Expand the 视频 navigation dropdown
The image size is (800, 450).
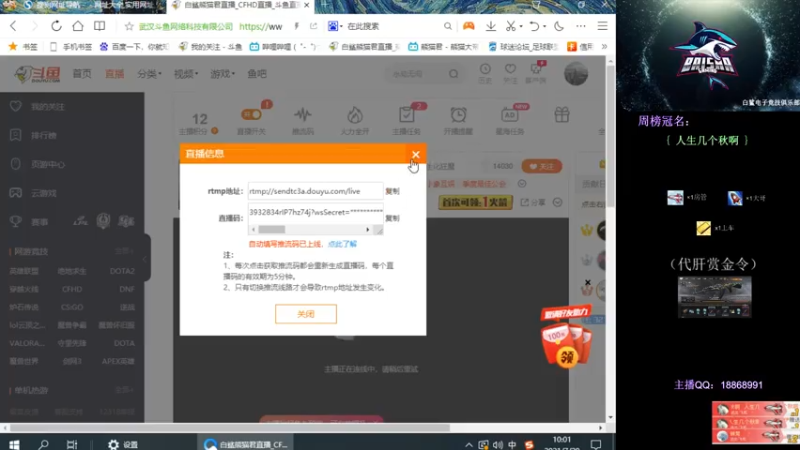(186, 74)
